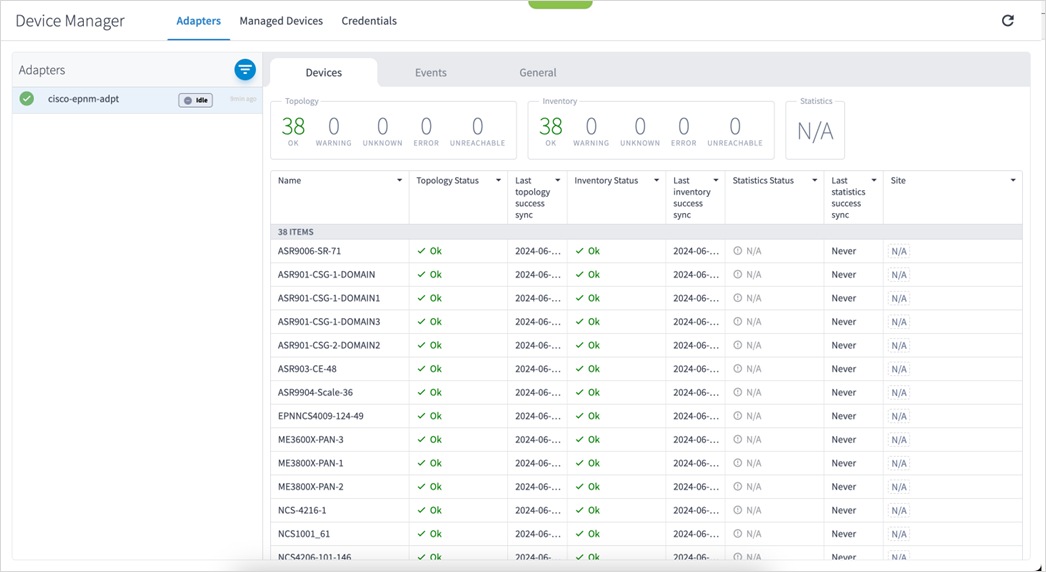Switch to the Managed Devices tab

click(x=281, y=21)
